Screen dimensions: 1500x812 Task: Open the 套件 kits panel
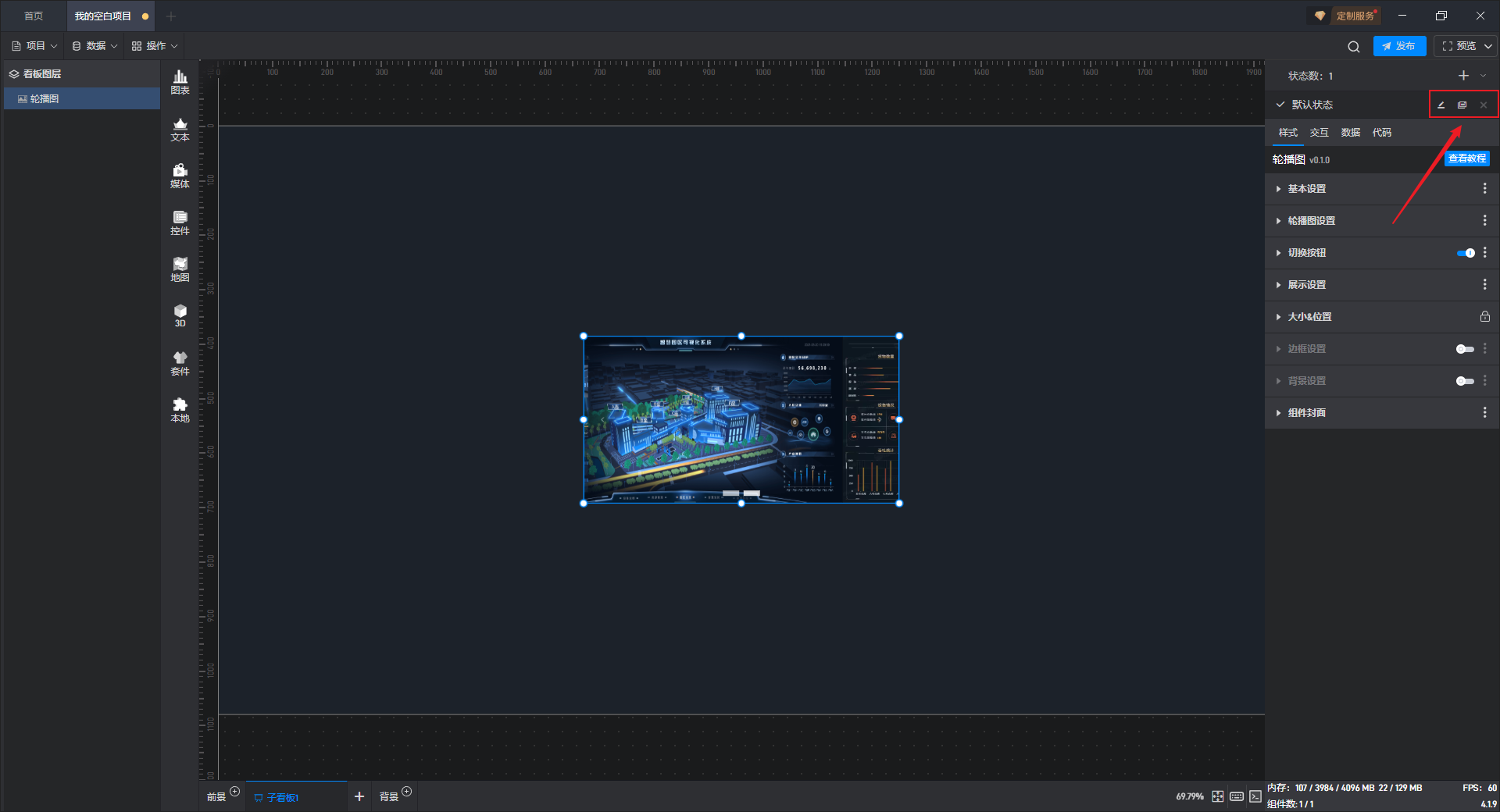click(180, 363)
